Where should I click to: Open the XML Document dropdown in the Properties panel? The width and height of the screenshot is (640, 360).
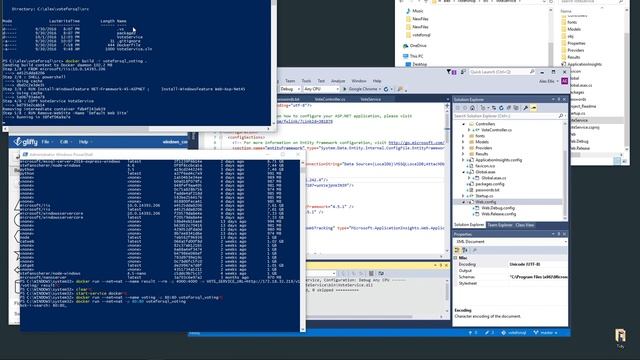(511, 242)
